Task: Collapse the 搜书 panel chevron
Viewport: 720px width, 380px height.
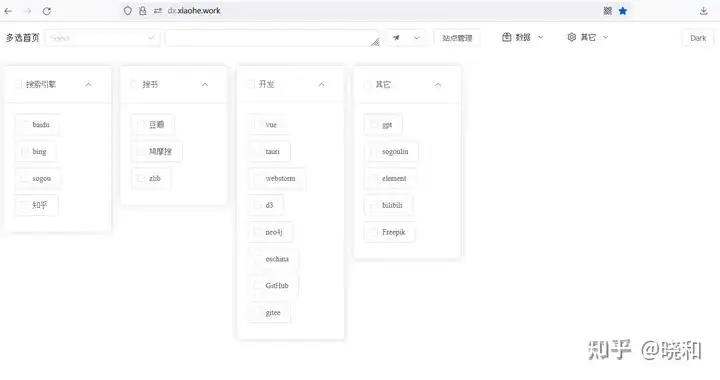Action: click(205, 84)
